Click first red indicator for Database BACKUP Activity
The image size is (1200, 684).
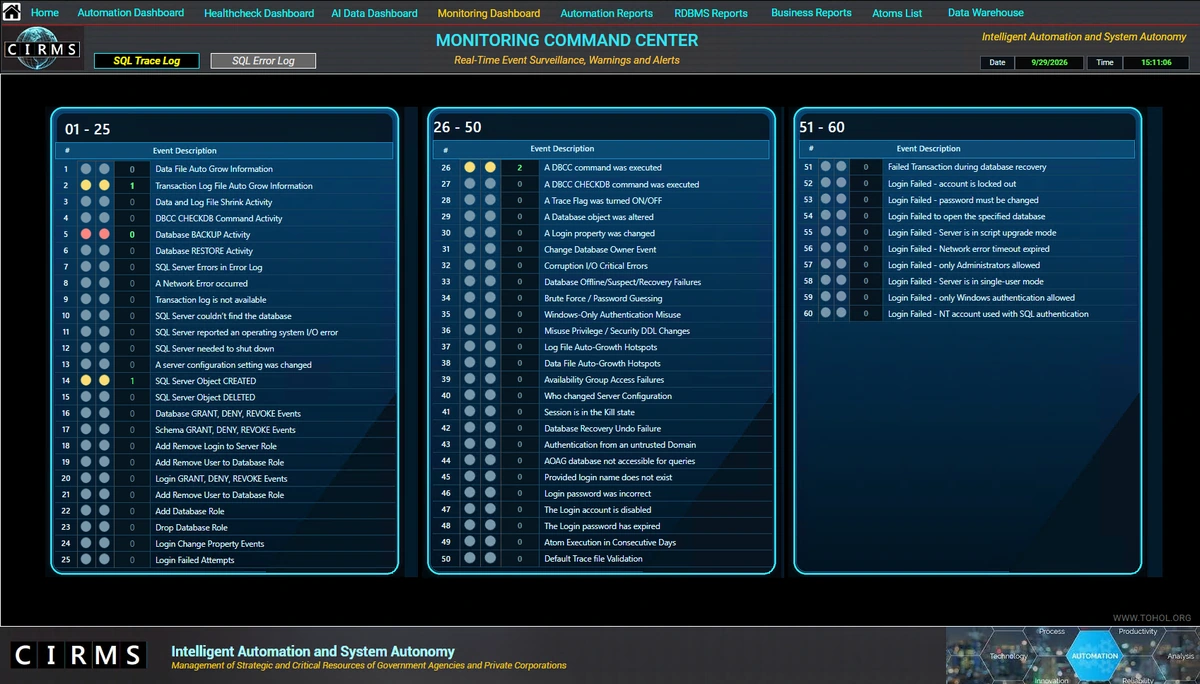tap(86, 235)
